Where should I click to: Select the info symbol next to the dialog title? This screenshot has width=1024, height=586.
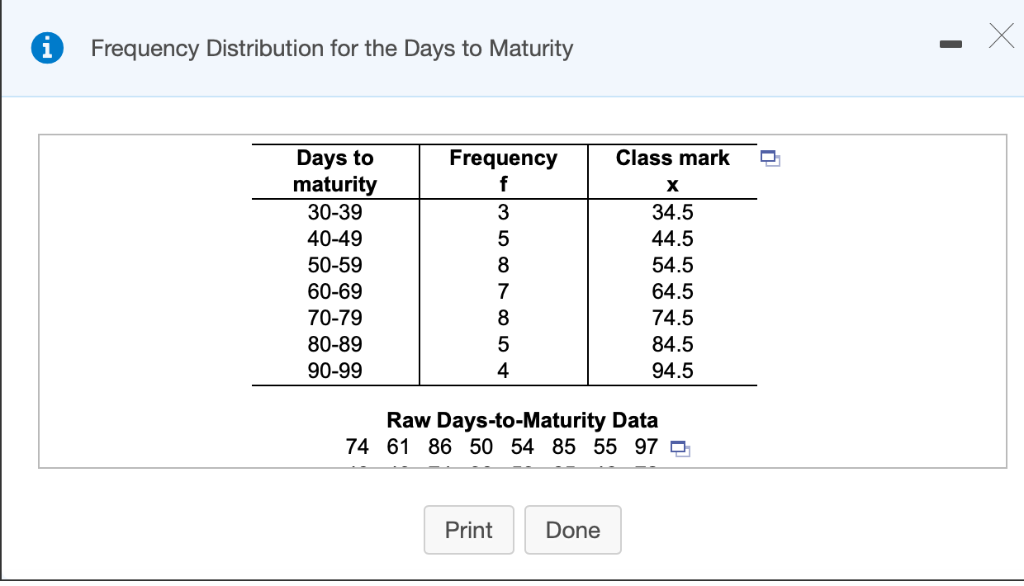tap(45, 47)
